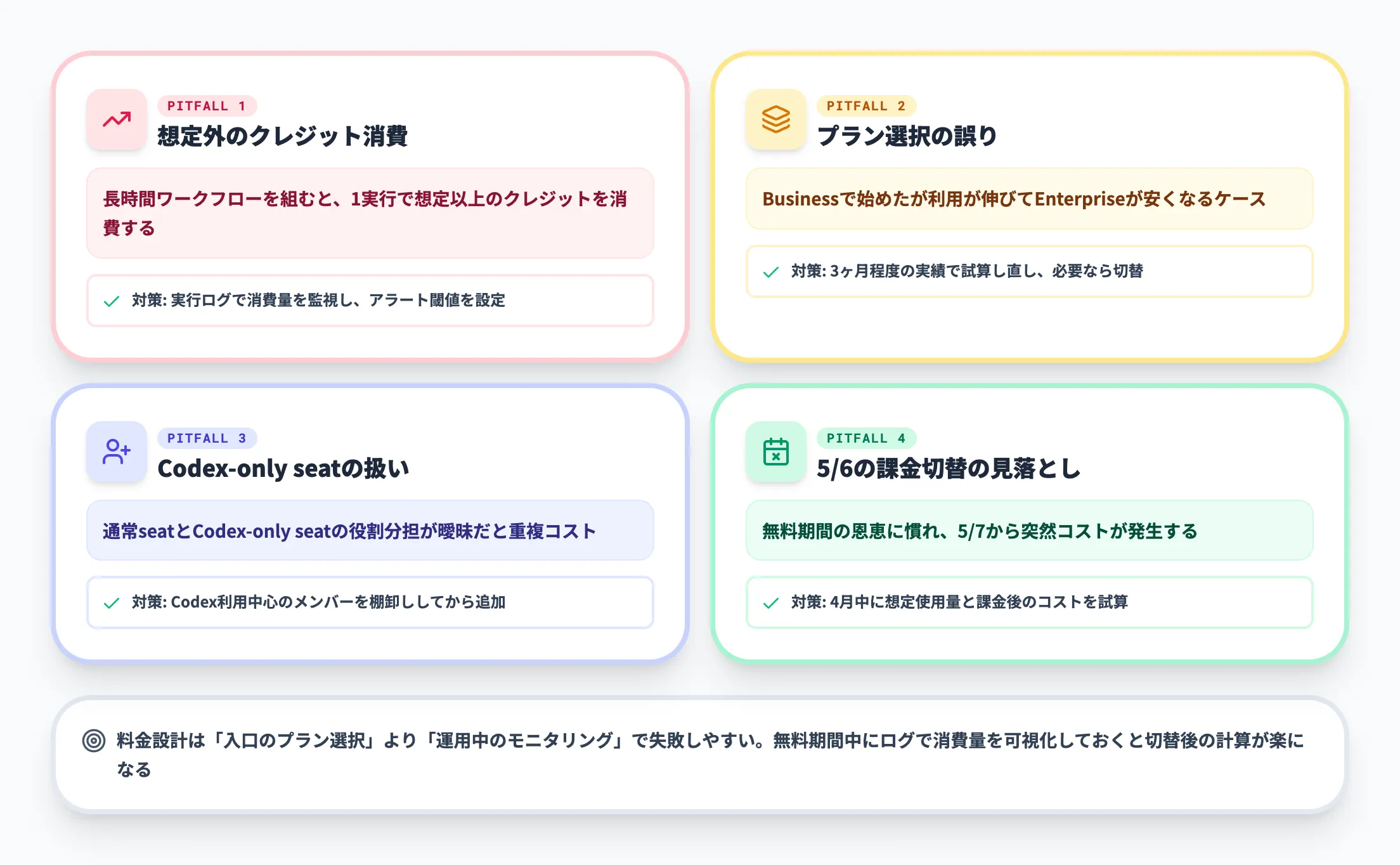This screenshot has width=1400, height=865.
Task: Select the layers icon beside プラン選択の誤り
Action: pyautogui.click(x=775, y=120)
